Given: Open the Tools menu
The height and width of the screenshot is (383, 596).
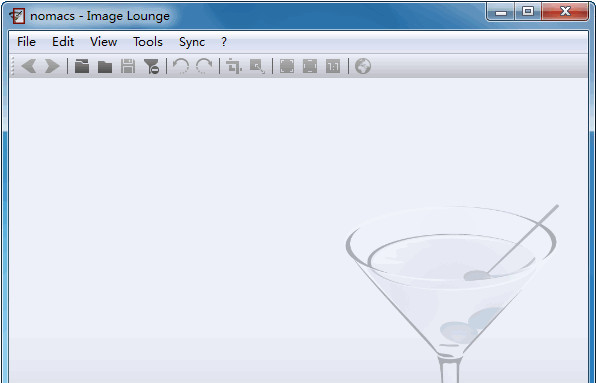Looking at the screenshot, I should click(x=148, y=42).
